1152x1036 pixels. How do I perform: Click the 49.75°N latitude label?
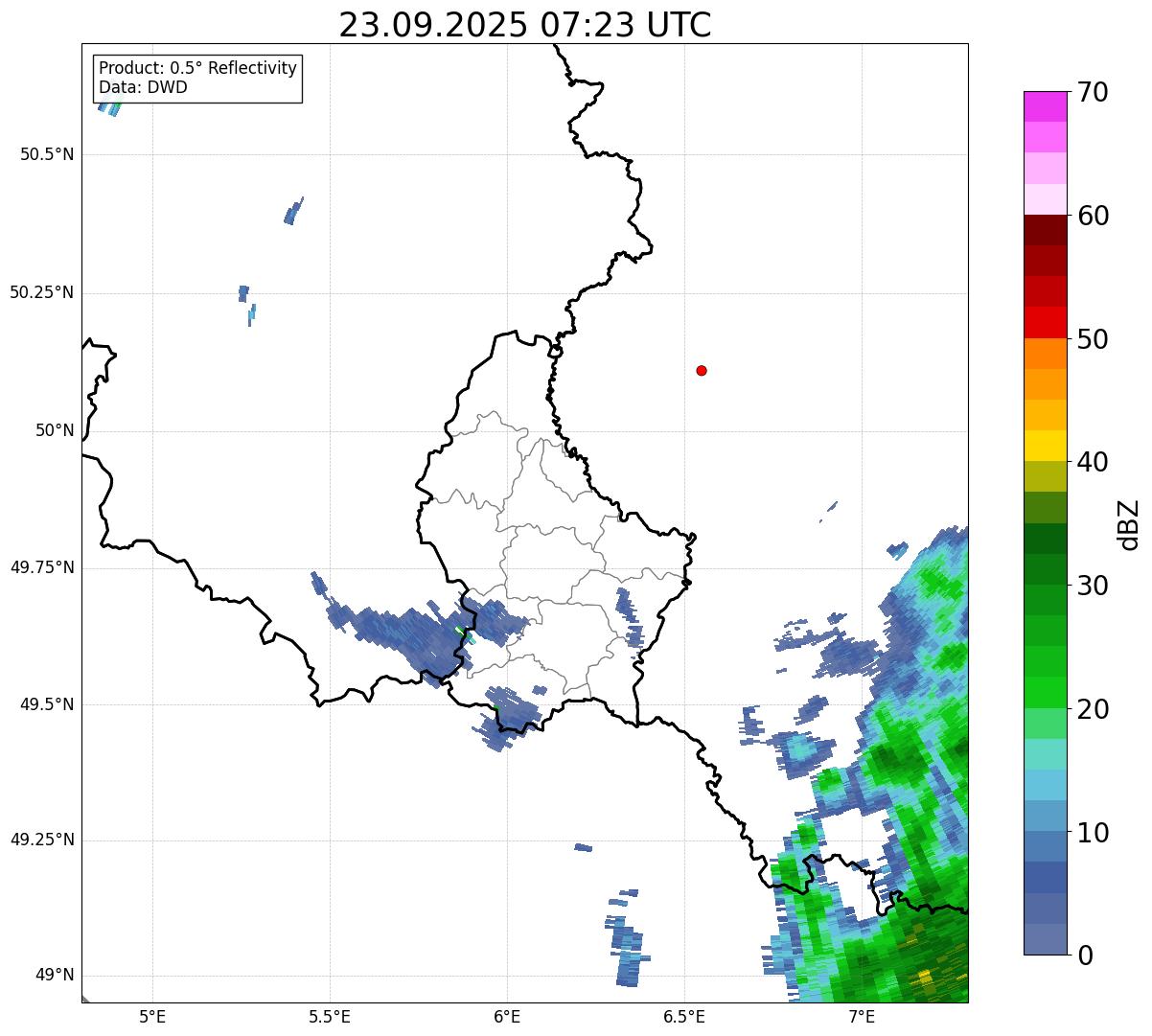pos(42,567)
